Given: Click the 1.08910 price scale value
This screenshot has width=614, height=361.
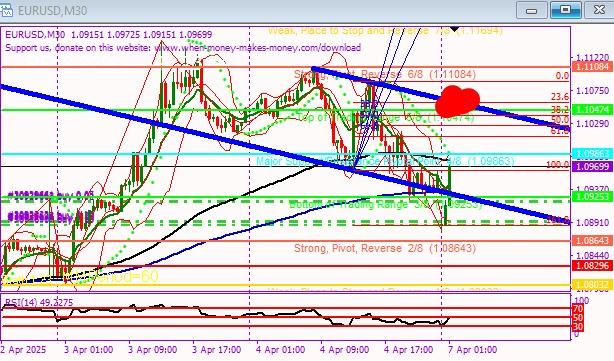Looking at the screenshot, I should pos(592,222).
